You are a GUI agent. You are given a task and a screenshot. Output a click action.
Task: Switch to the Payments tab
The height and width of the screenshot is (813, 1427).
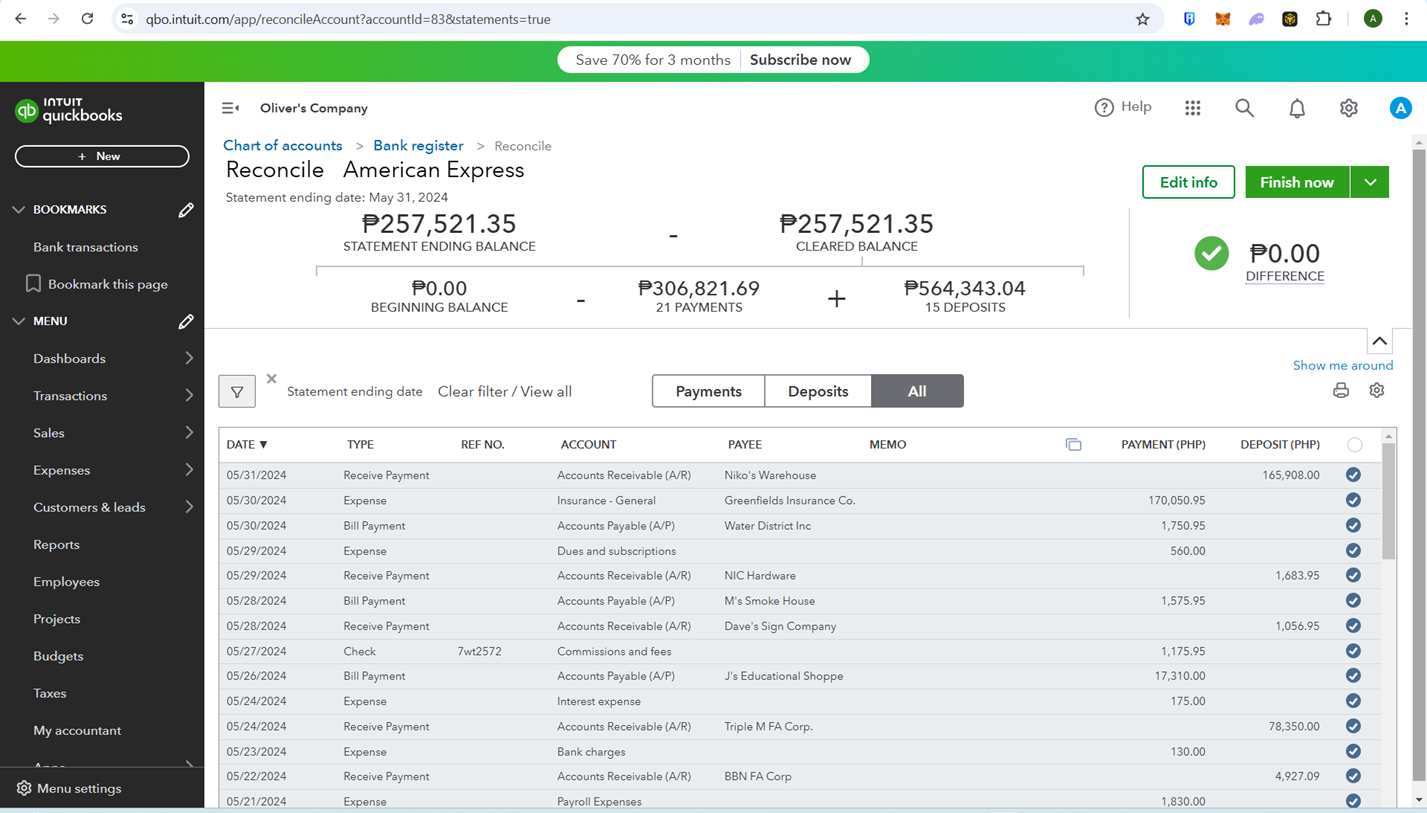(x=708, y=391)
